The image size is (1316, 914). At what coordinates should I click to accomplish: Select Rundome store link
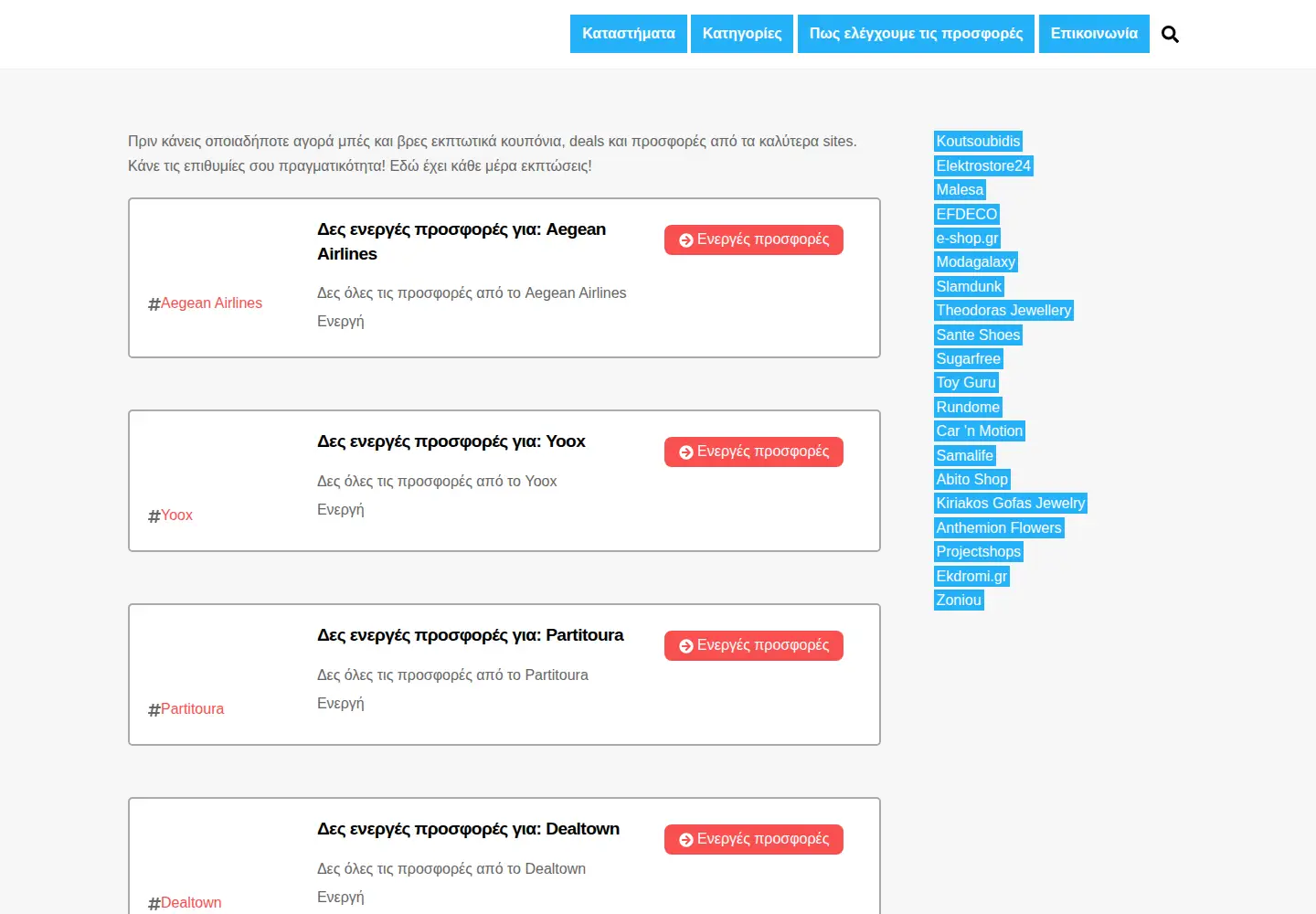click(968, 407)
